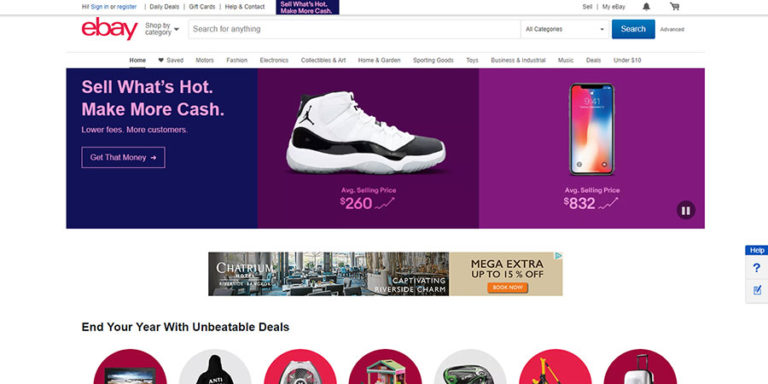Click the Sign in link

pos(100,7)
